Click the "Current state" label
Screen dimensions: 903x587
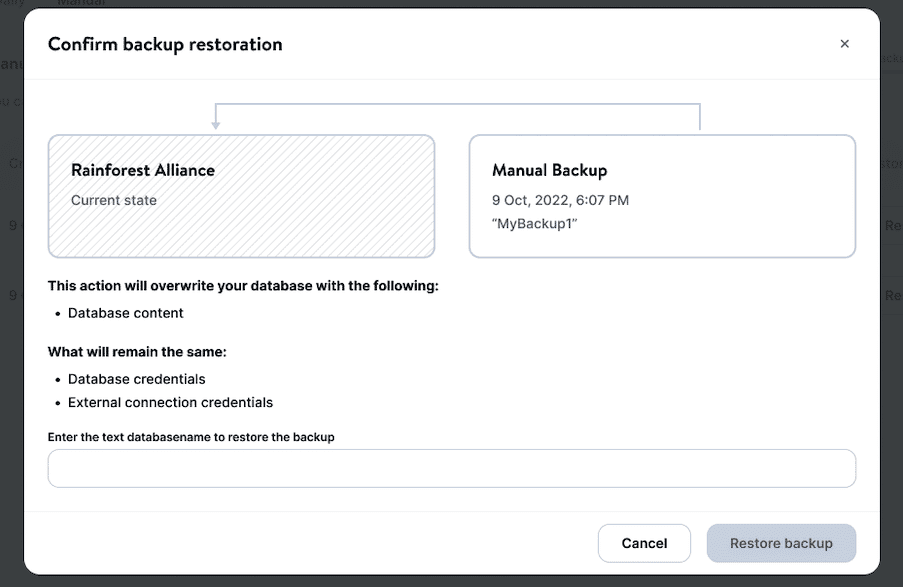[x=114, y=200]
